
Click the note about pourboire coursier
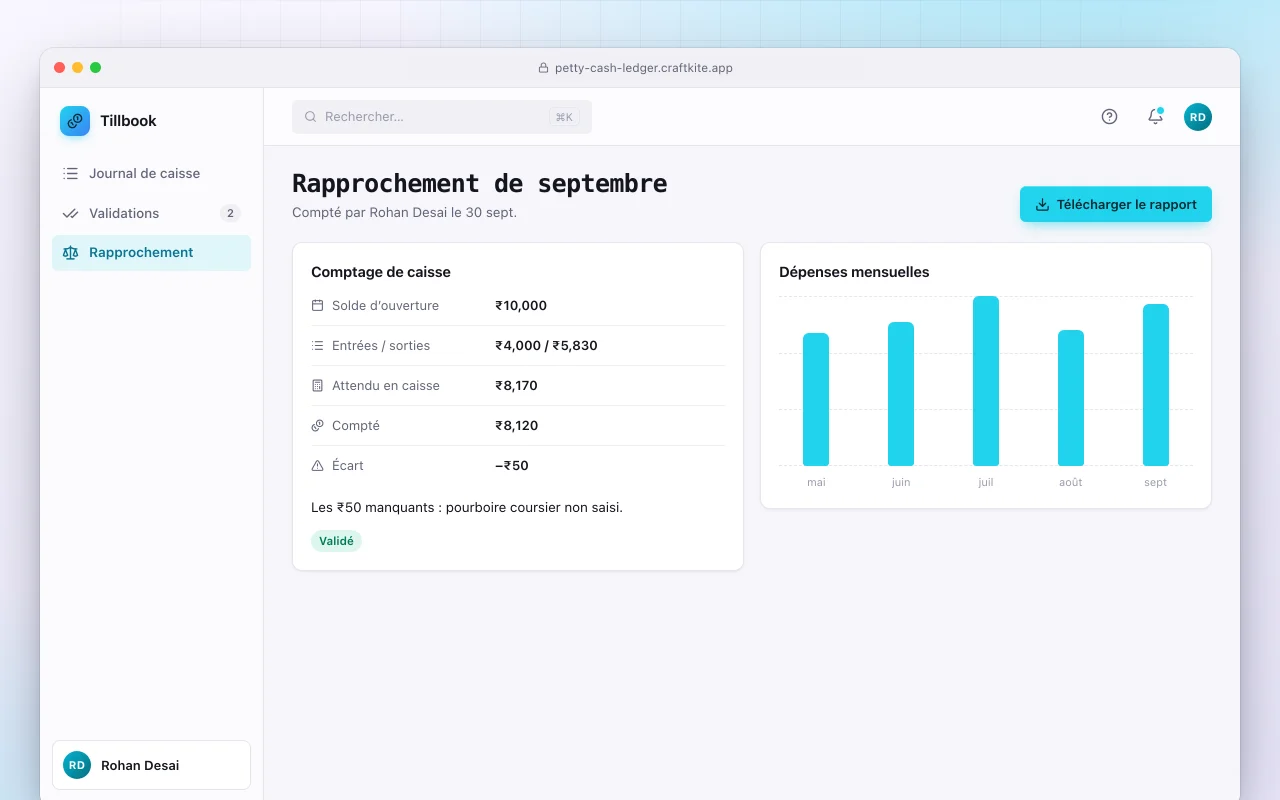[x=467, y=508]
